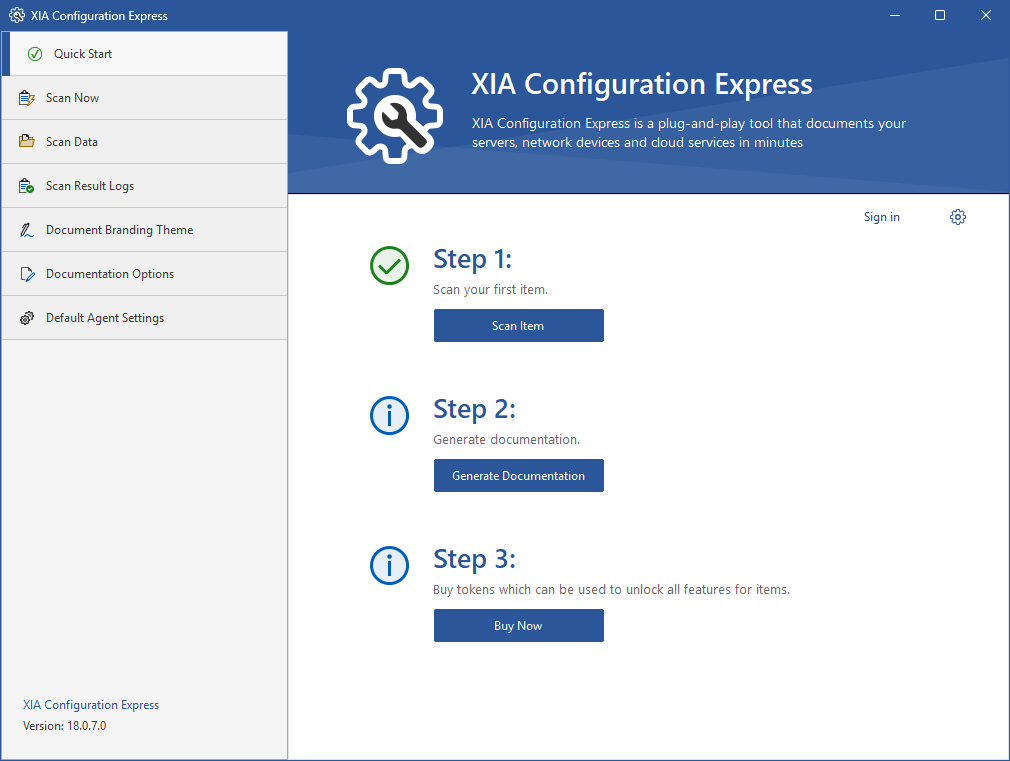This screenshot has height=761, width=1010.
Task: Click the Step 1 green checkmark icon
Action: [389, 266]
